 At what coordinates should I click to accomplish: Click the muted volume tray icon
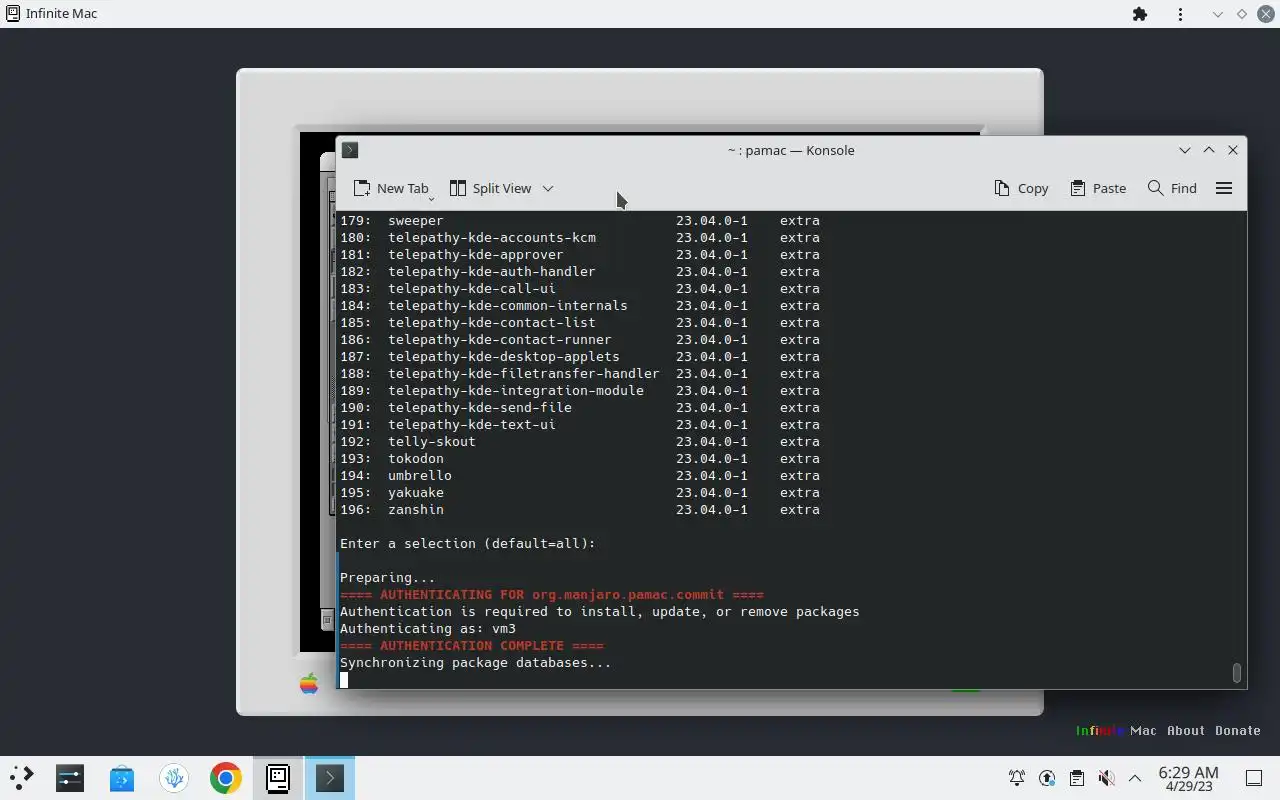(x=1106, y=778)
